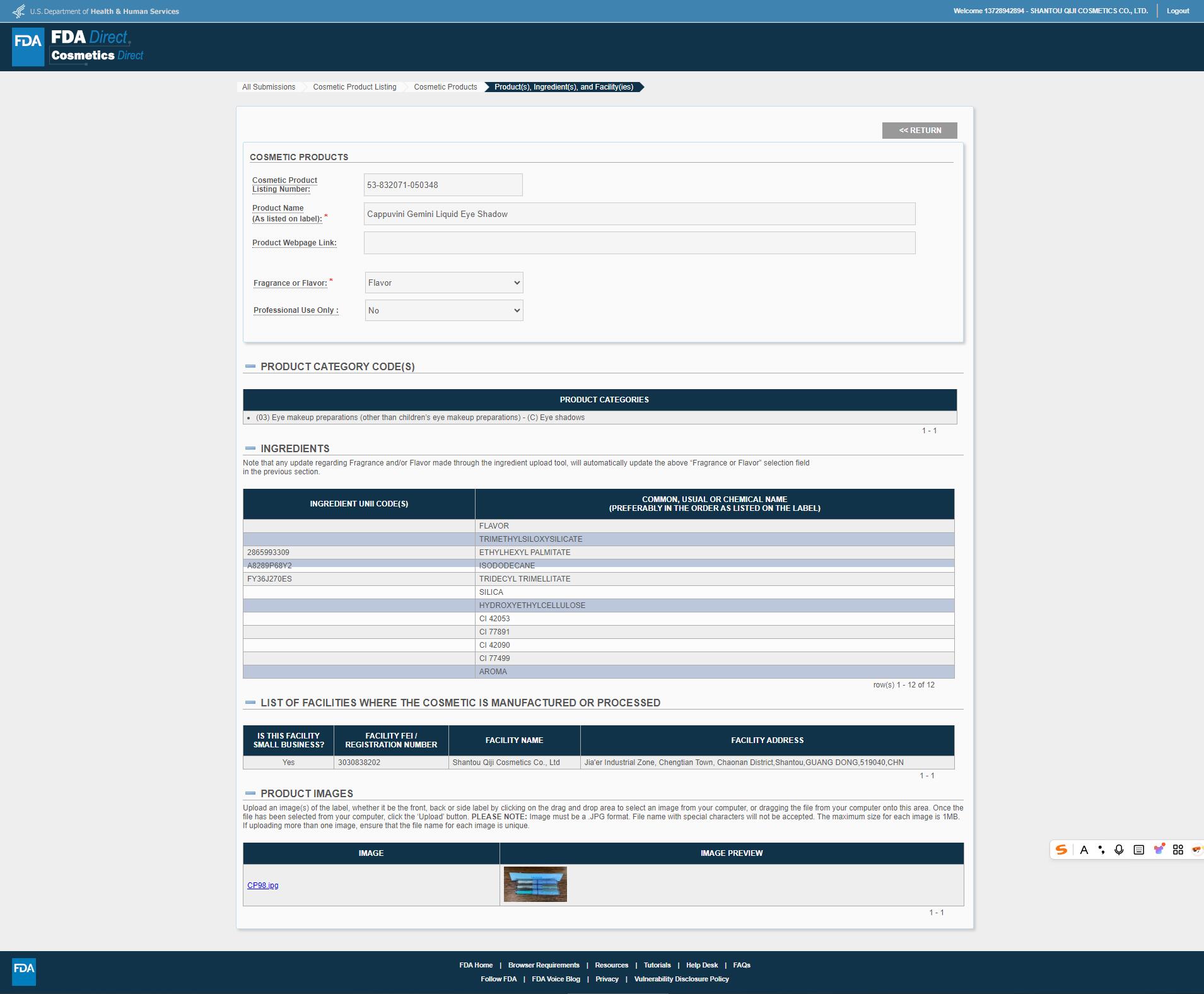The height and width of the screenshot is (994, 1204).
Task: Open the CP98.jpg image link
Action: coord(262,885)
